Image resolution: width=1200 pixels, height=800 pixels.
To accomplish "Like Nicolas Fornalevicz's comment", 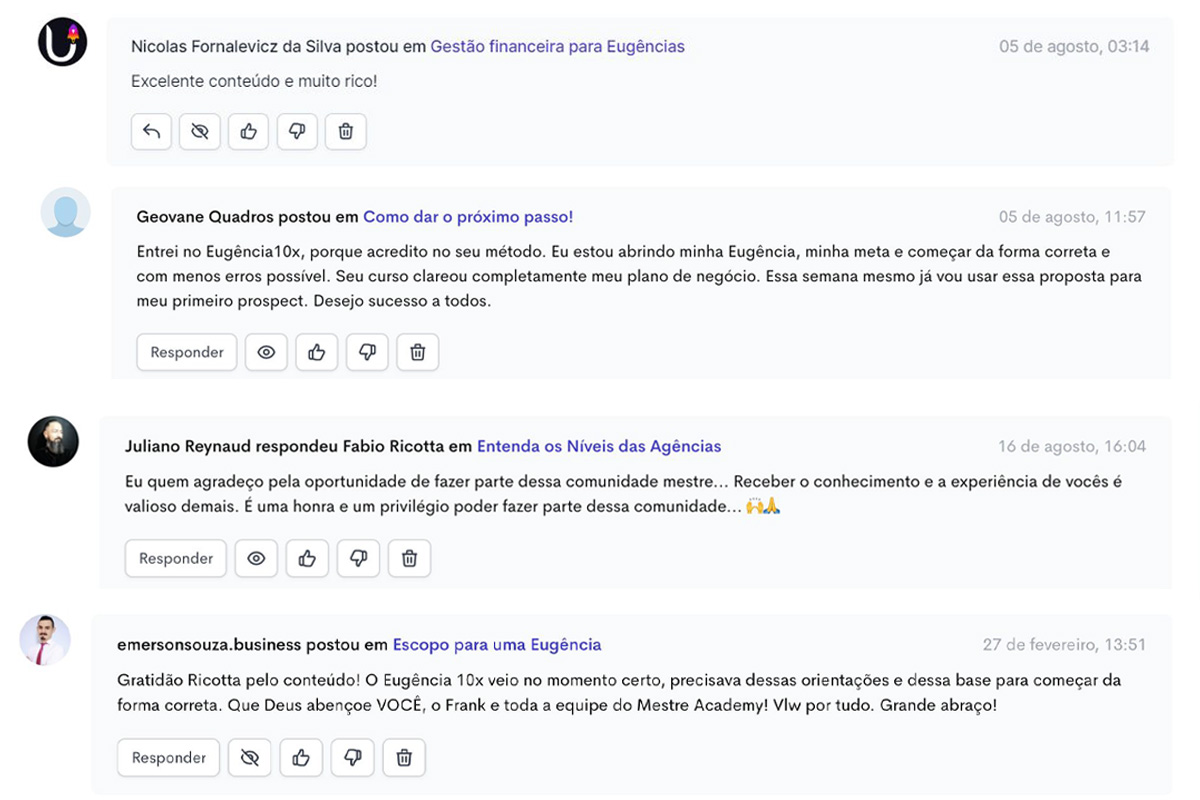I will [248, 131].
